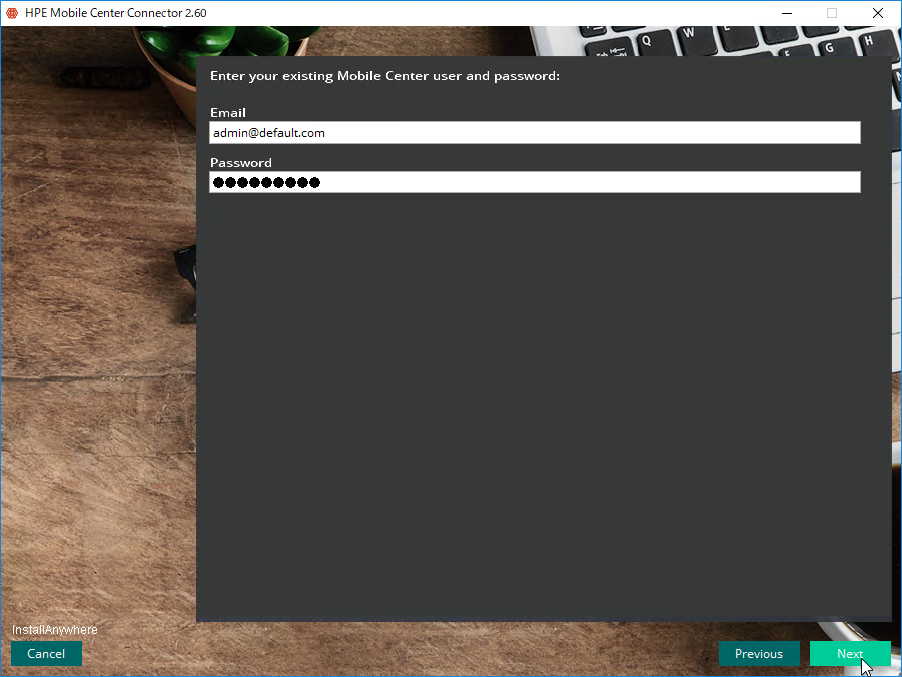Click the W key on the keyboard photo
Viewport: 902px width, 677px height.
click(689, 33)
